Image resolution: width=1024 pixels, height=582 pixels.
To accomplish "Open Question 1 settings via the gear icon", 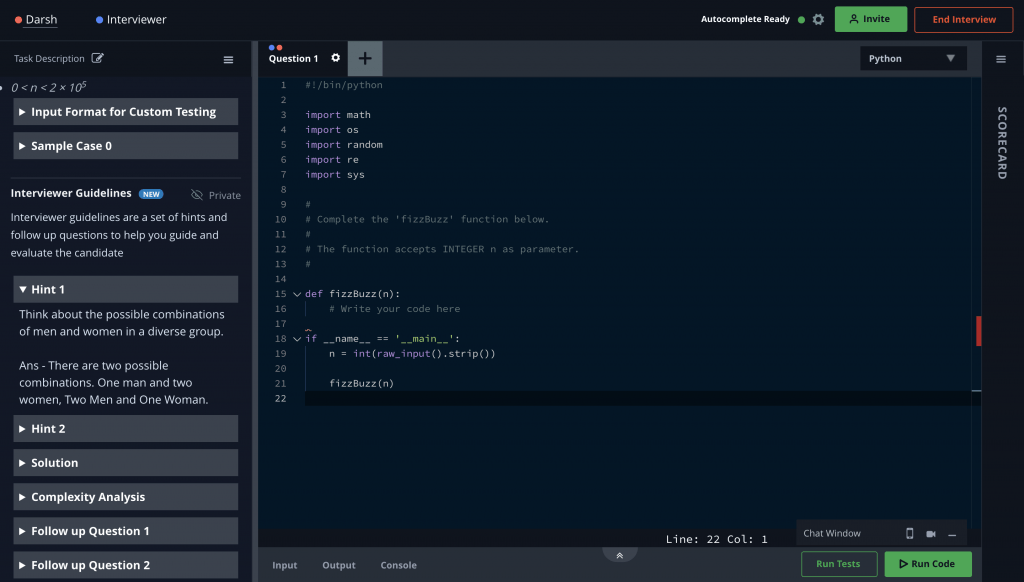I will pyautogui.click(x=333, y=58).
